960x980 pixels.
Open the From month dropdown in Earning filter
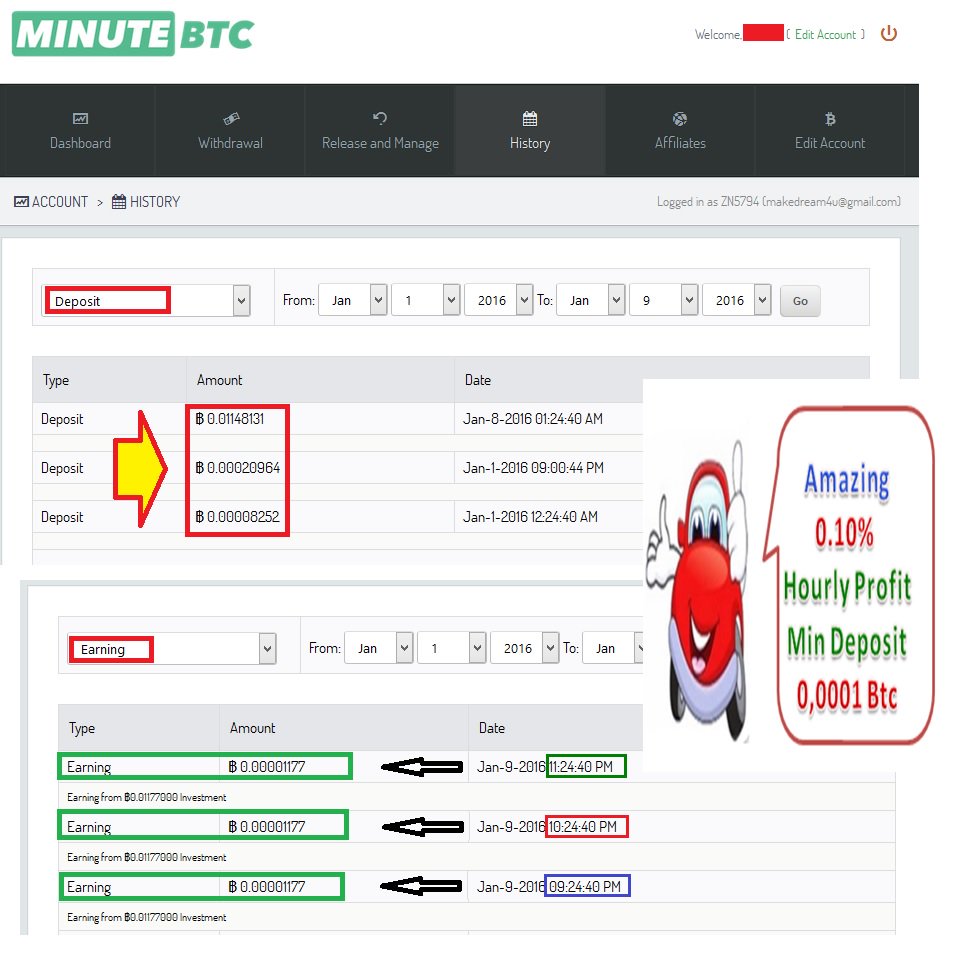click(x=379, y=648)
